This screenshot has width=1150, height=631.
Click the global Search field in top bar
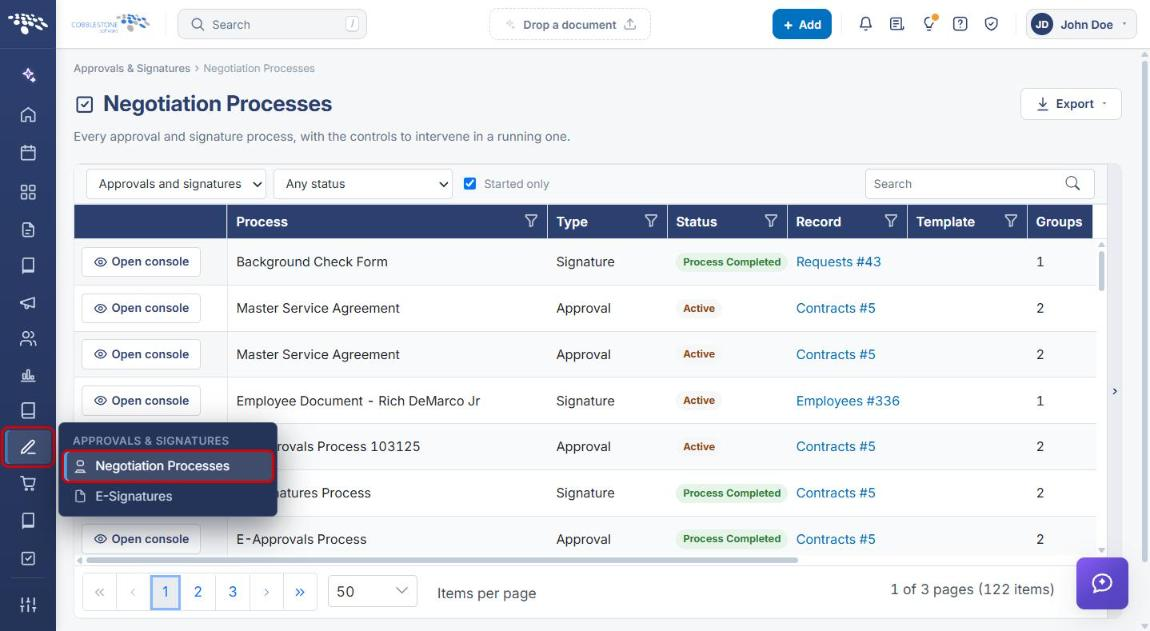click(x=272, y=24)
